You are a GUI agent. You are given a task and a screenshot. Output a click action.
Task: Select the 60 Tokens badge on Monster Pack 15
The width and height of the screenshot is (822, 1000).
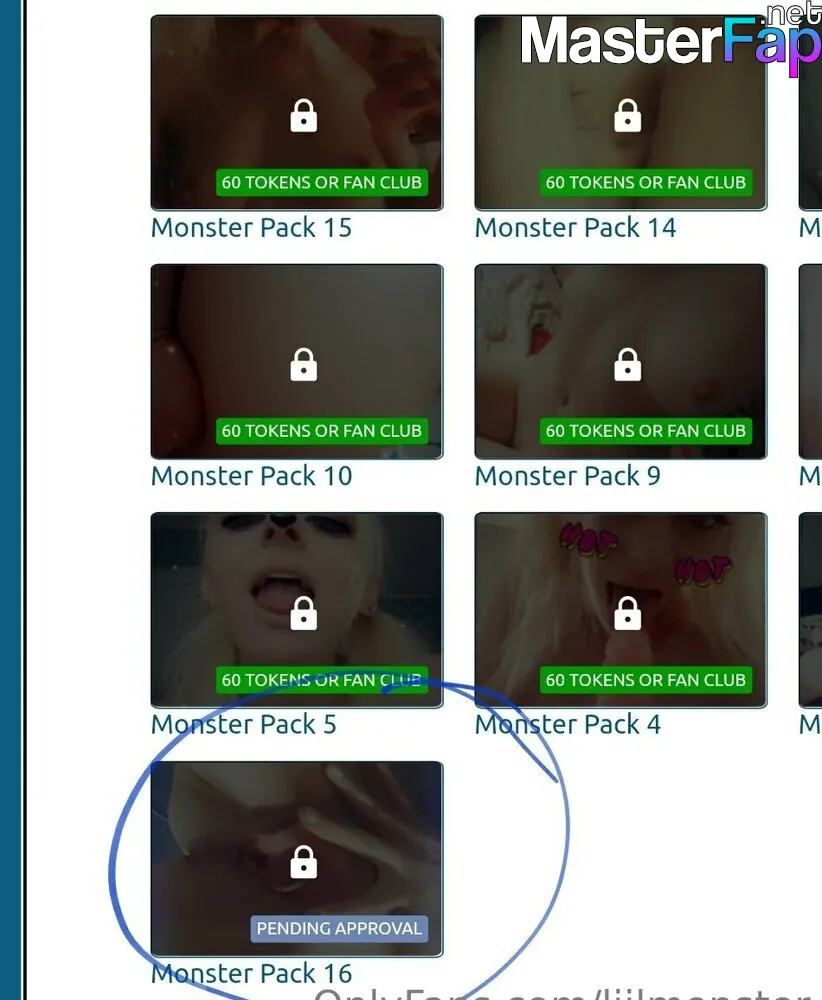point(321,182)
